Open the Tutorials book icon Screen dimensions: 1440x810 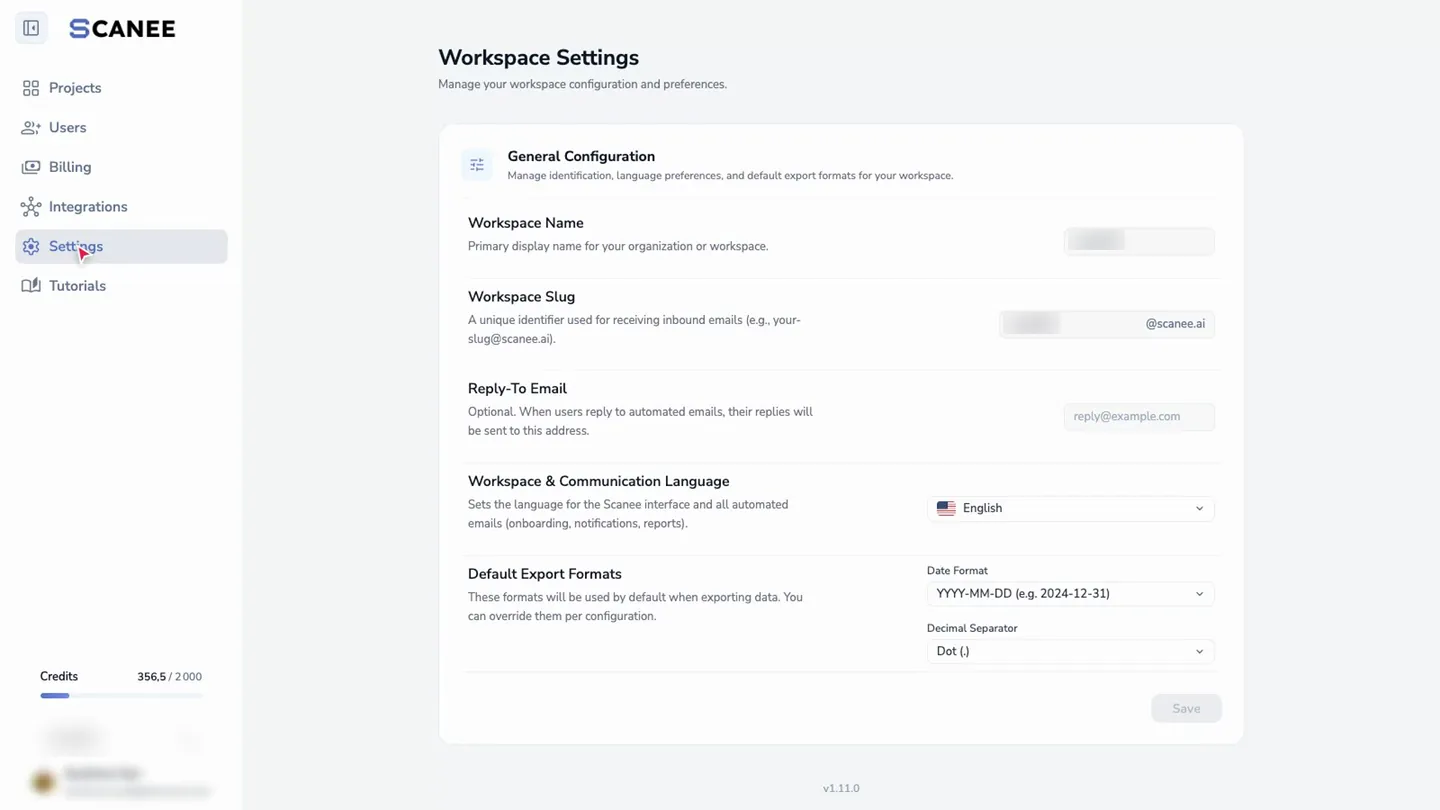pos(31,286)
